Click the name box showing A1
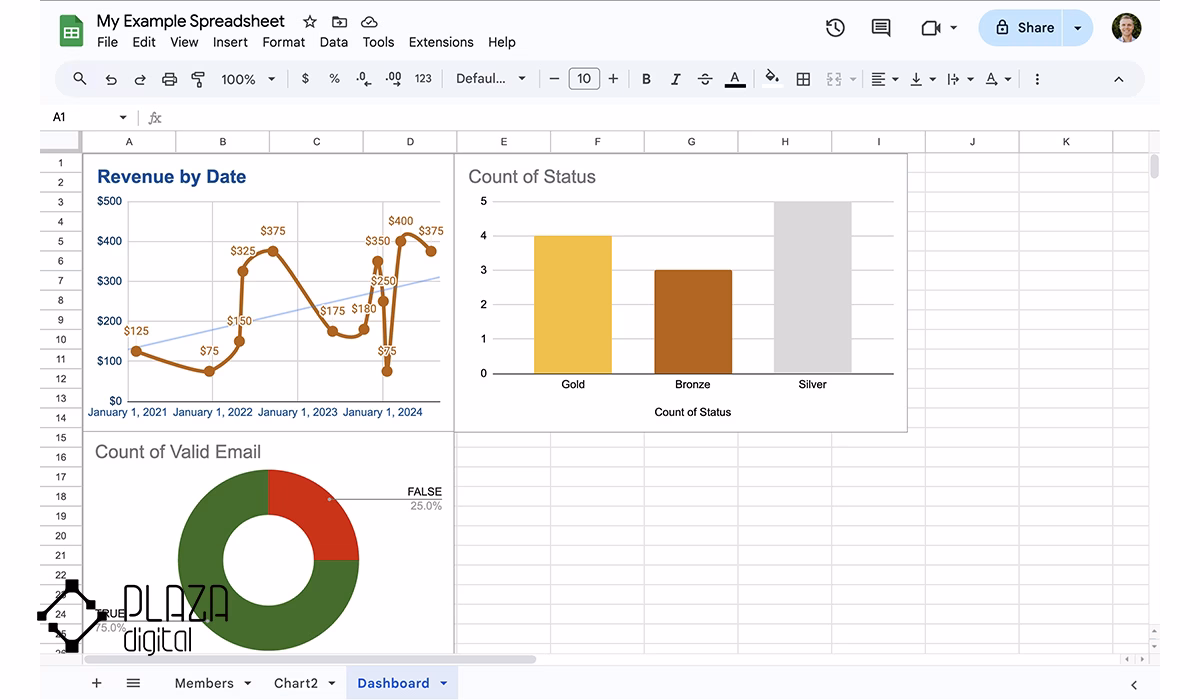Viewport: 1200px width, 700px height. pos(90,117)
